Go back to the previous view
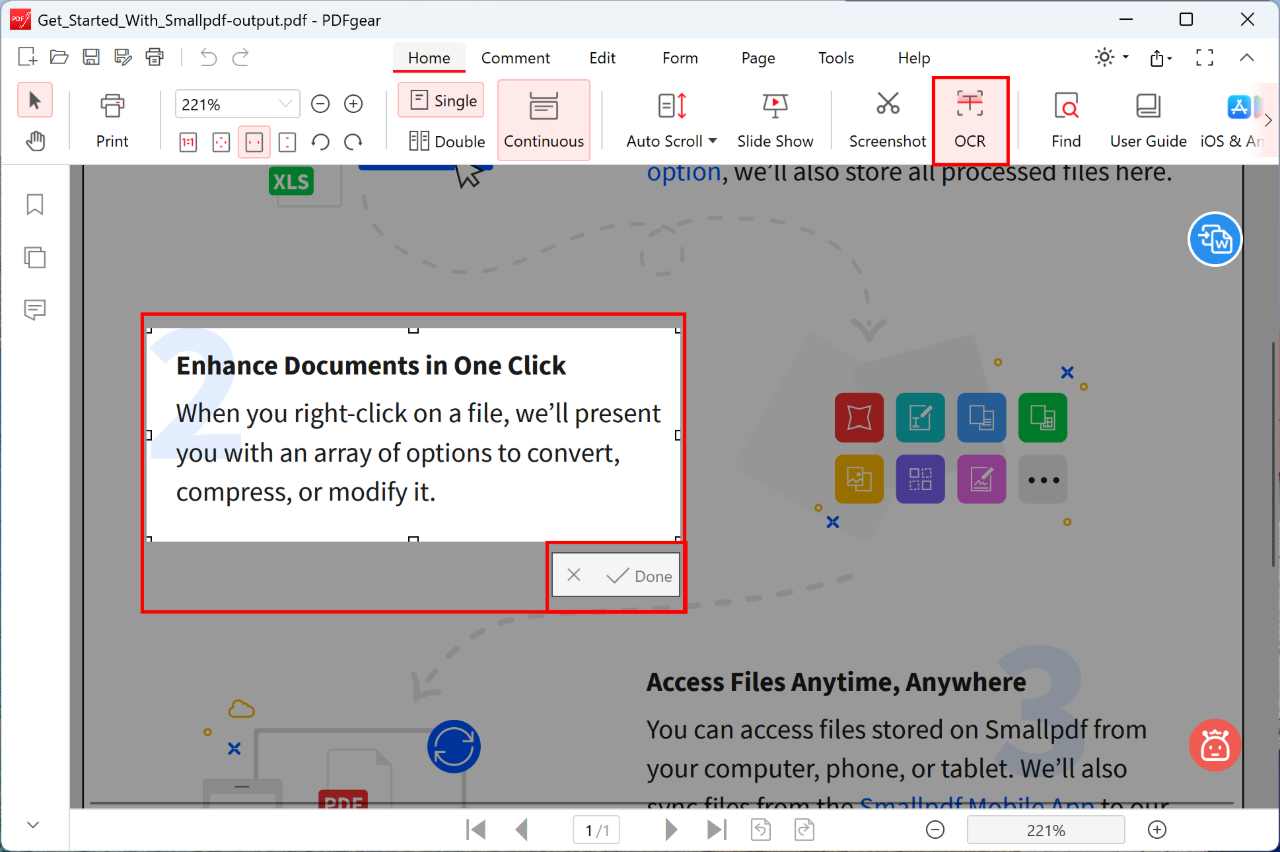The image size is (1280, 852). (761, 830)
